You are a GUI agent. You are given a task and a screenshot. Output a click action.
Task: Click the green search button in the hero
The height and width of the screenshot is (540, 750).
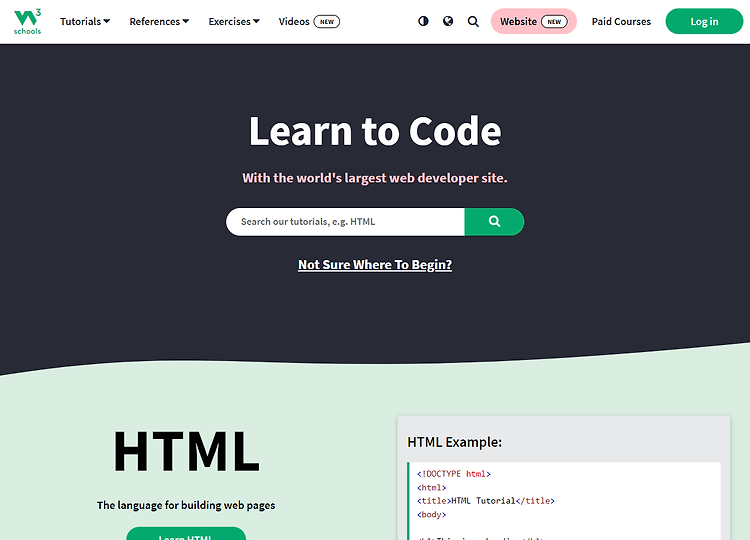(x=494, y=221)
